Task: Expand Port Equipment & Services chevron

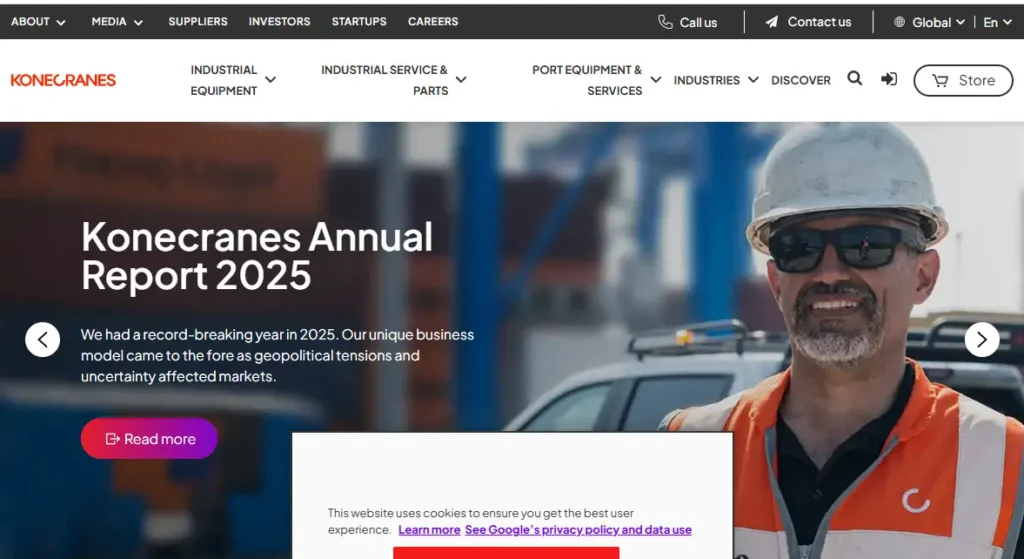Action: (656, 80)
